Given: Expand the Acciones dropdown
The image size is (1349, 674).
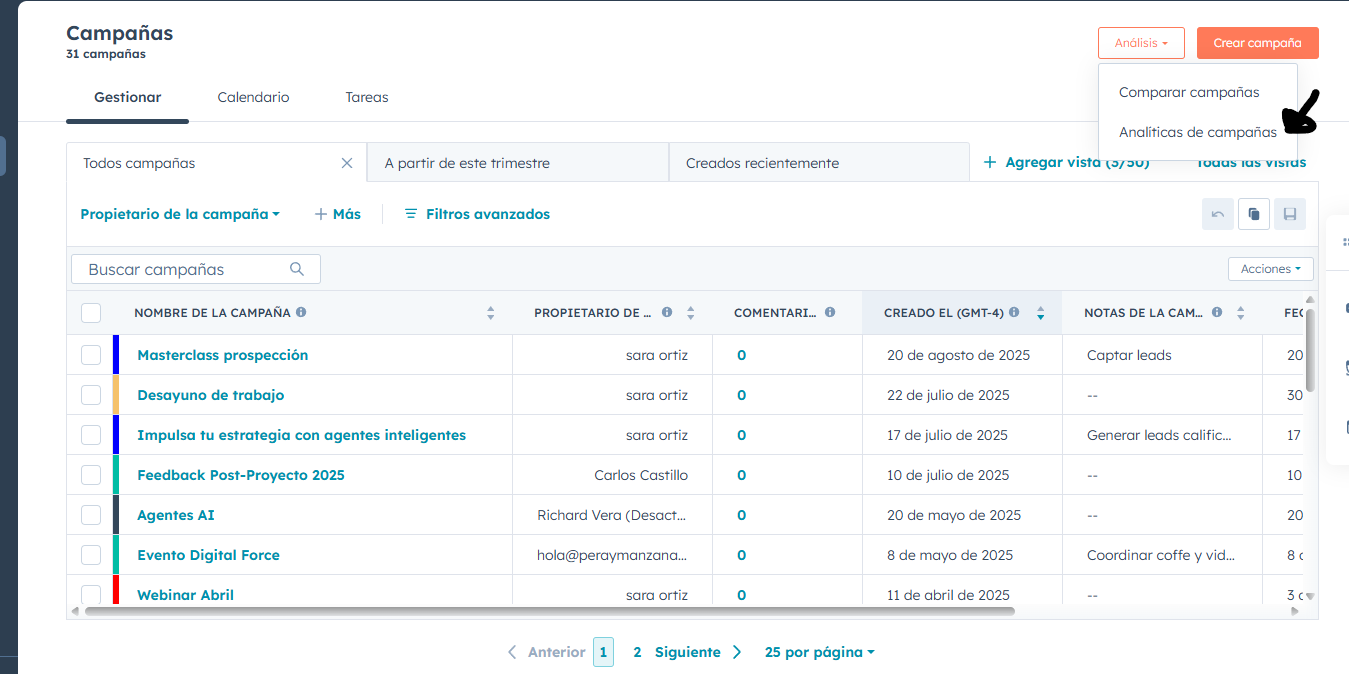Looking at the screenshot, I should tap(1270, 269).
